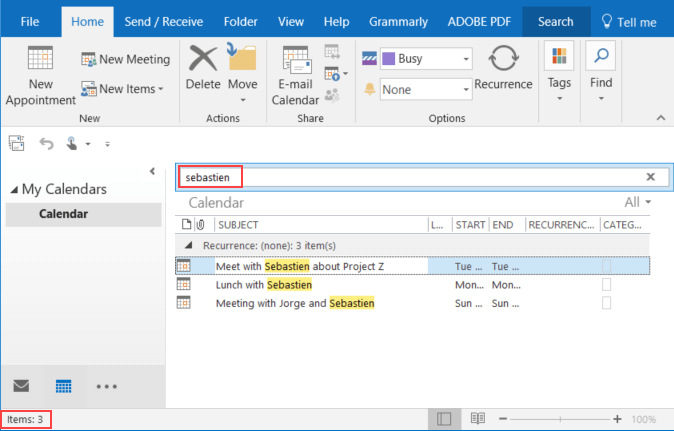Open the Folder ribbon tab
This screenshot has width=674, height=431.
coord(239,21)
